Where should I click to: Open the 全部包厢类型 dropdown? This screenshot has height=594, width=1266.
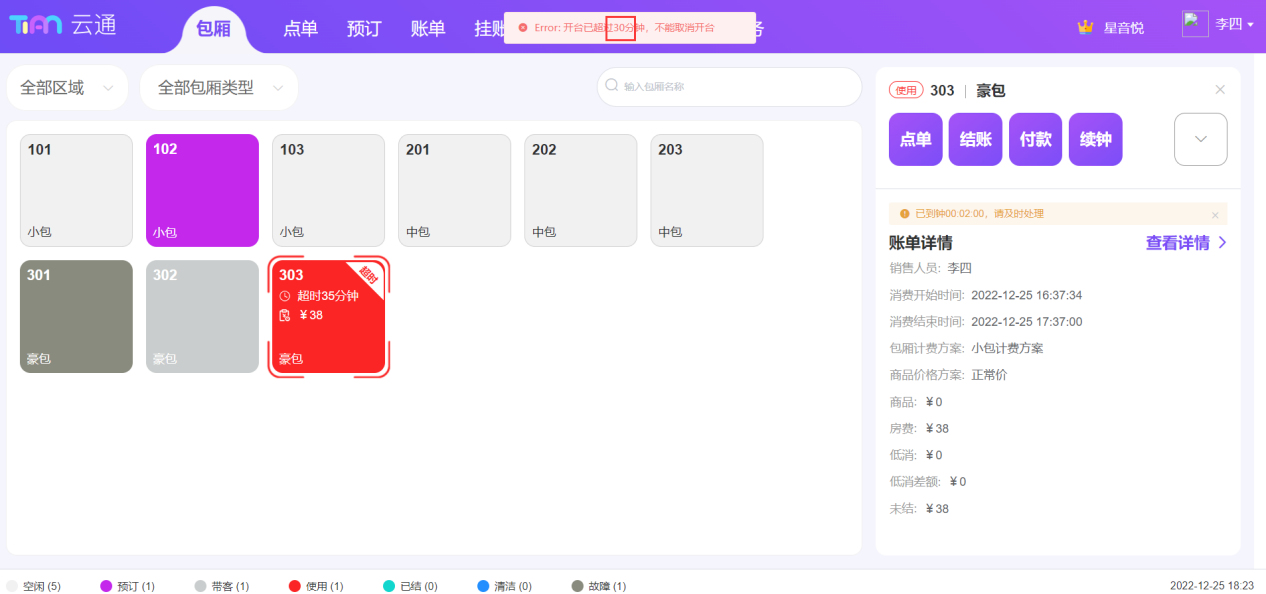(219, 88)
